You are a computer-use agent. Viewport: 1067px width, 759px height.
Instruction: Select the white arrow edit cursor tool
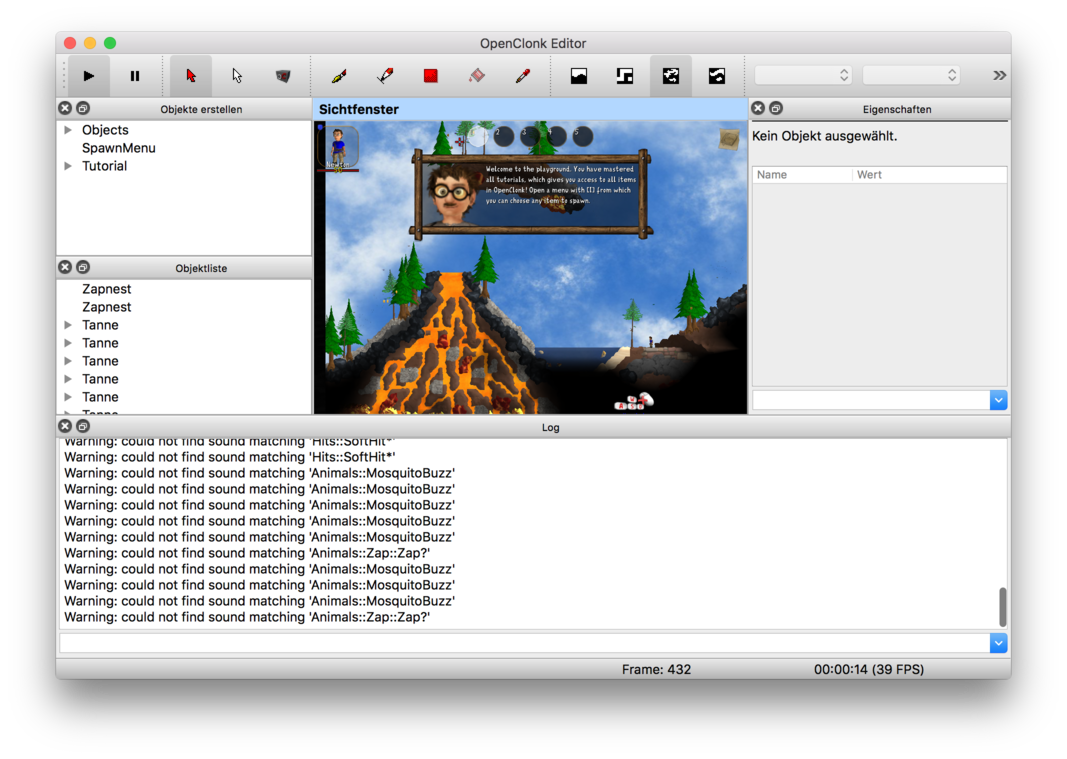pyautogui.click(x=237, y=76)
